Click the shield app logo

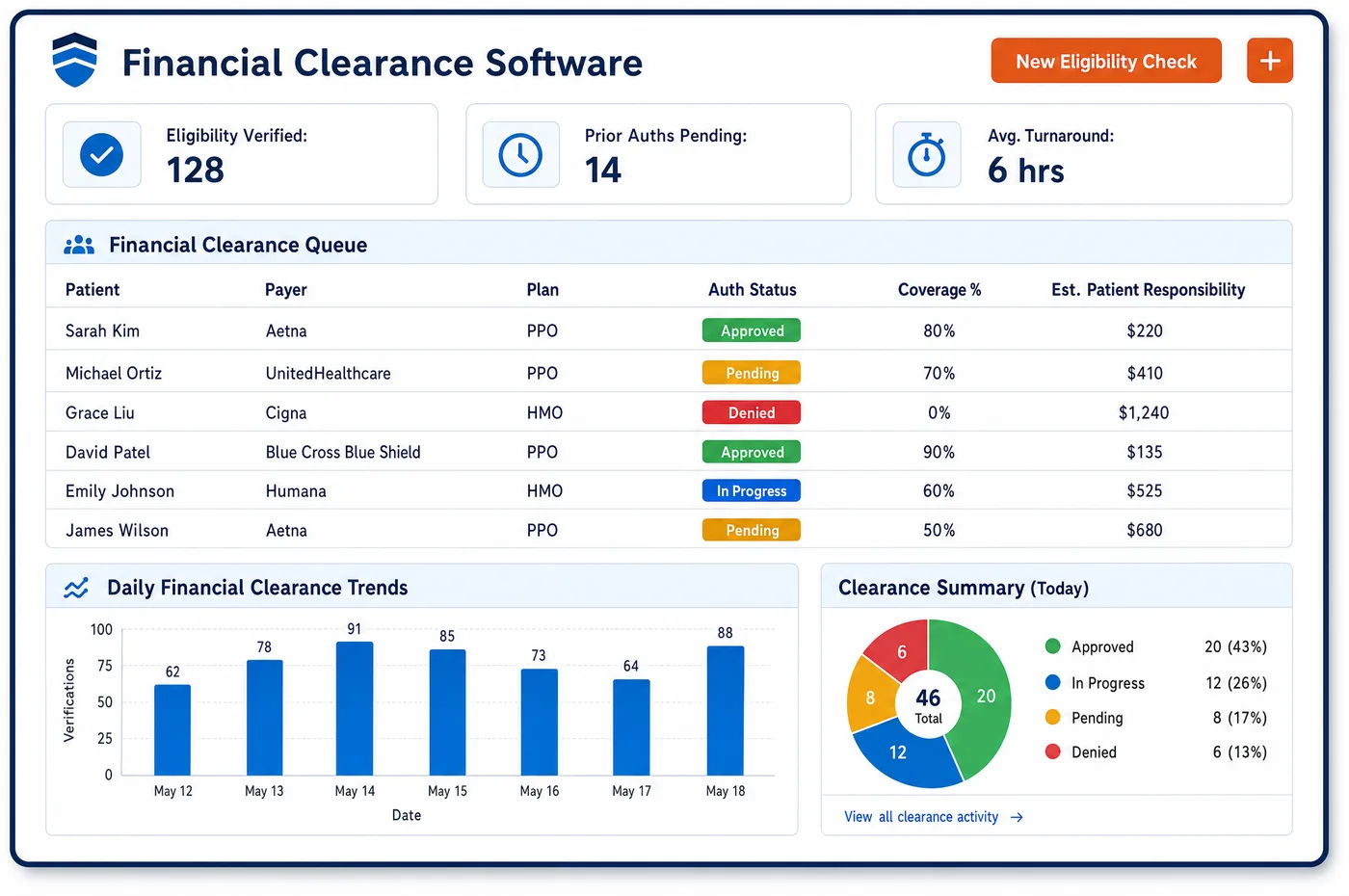(x=74, y=60)
